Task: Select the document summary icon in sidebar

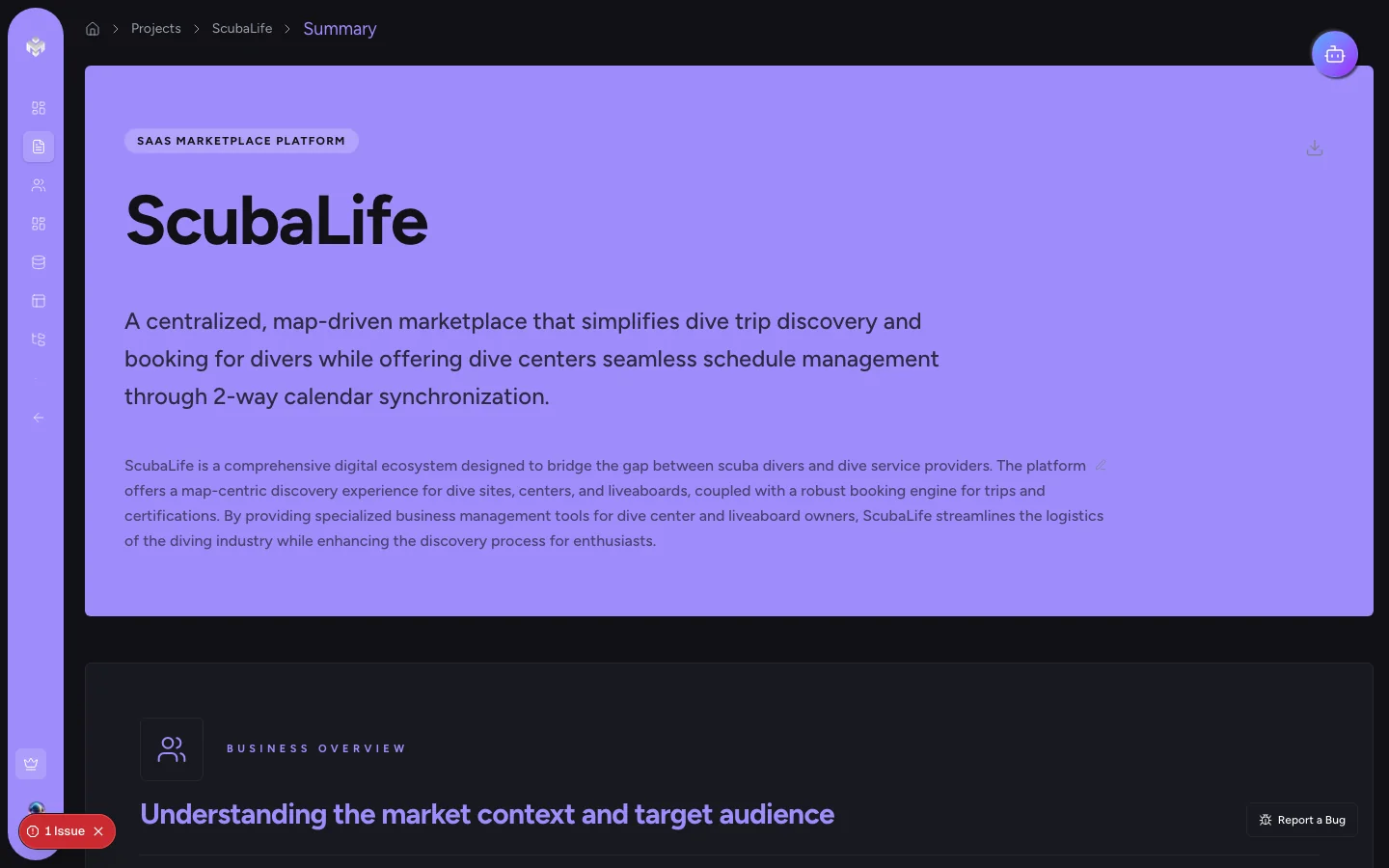Action: click(x=39, y=147)
